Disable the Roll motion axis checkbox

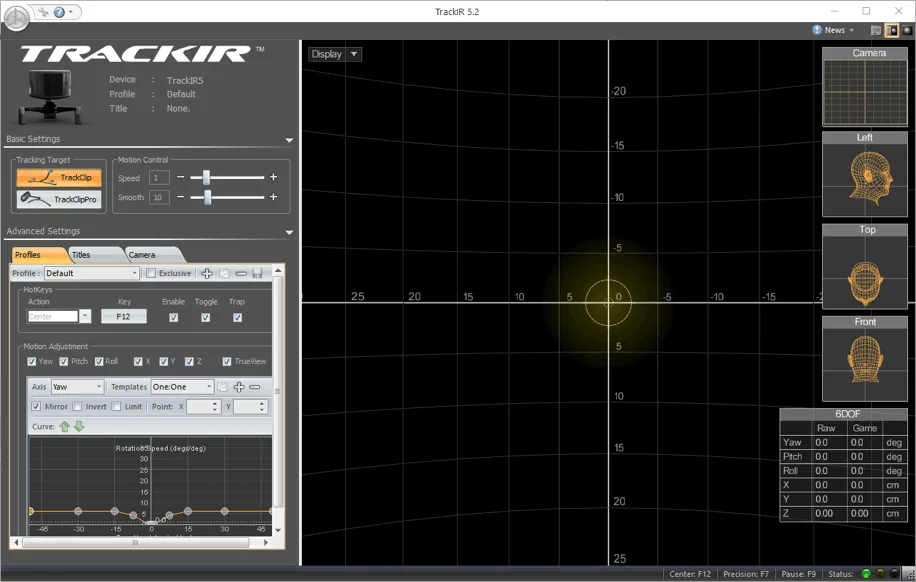[x=99, y=362]
